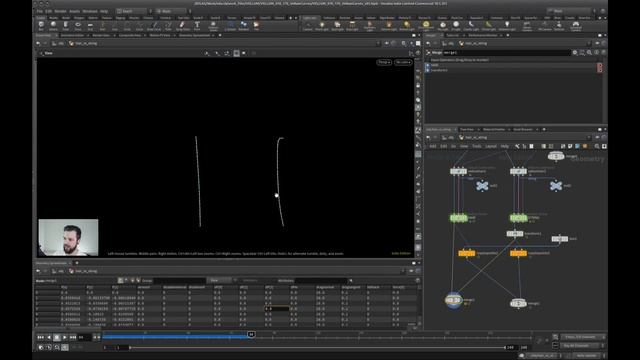The height and width of the screenshot is (360, 640).
Task: Open the spreadsheet View dropdown
Action: pos(220,280)
